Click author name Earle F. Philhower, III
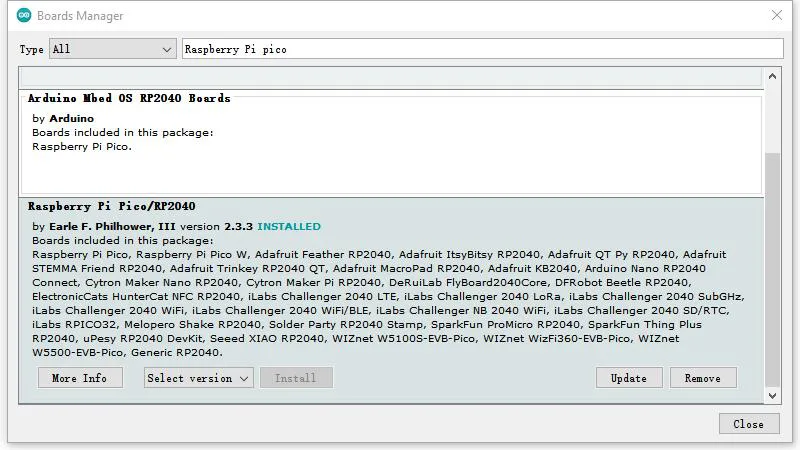Viewport: 800px width, 450px height. coord(112,227)
